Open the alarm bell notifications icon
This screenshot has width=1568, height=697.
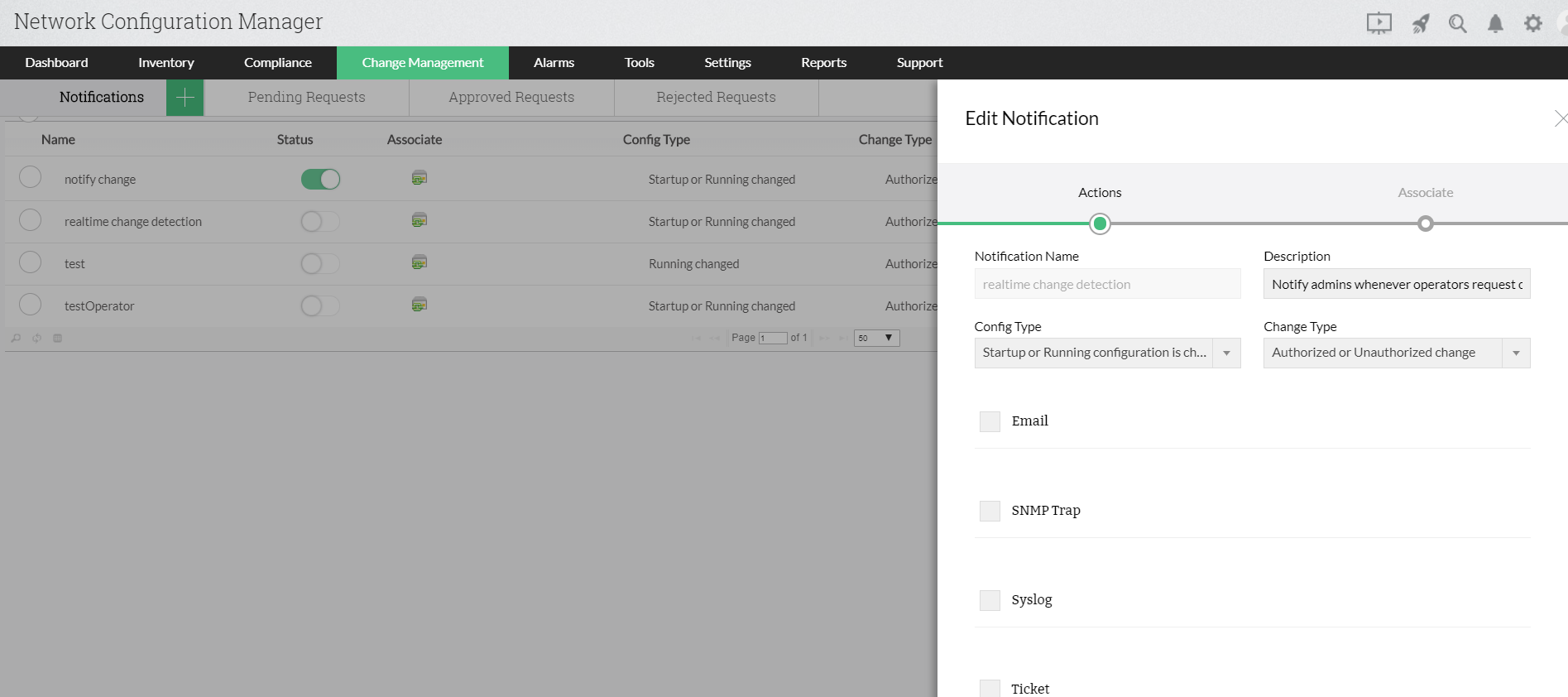point(1495,23)
